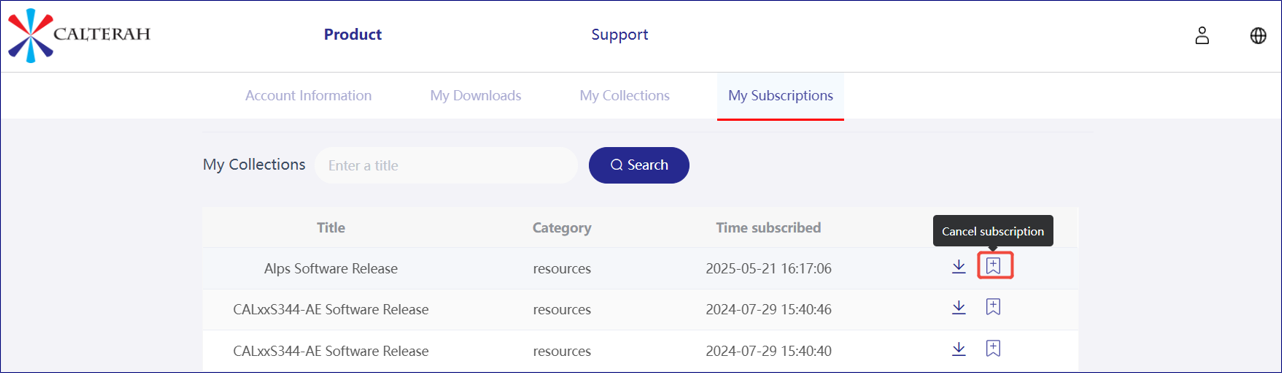Open the Alps Software Release title

(331, 269)
